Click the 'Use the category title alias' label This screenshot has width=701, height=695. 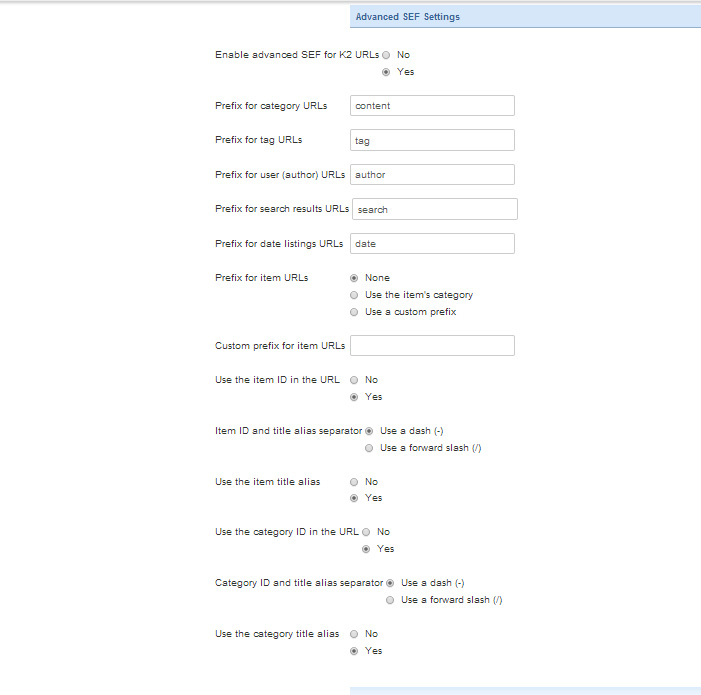(277, 634)
